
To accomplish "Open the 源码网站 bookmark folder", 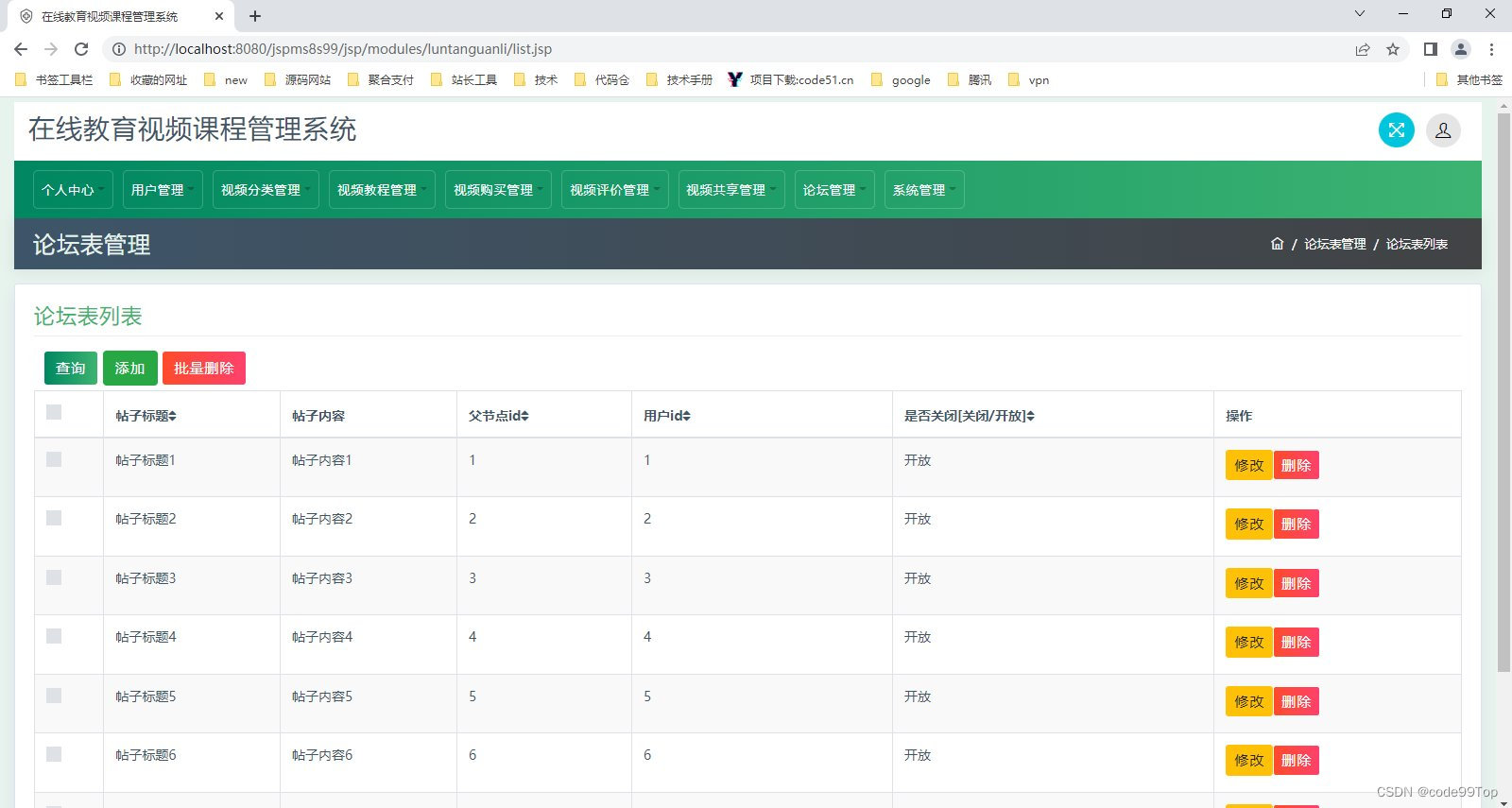I will [x=298, y=80].
